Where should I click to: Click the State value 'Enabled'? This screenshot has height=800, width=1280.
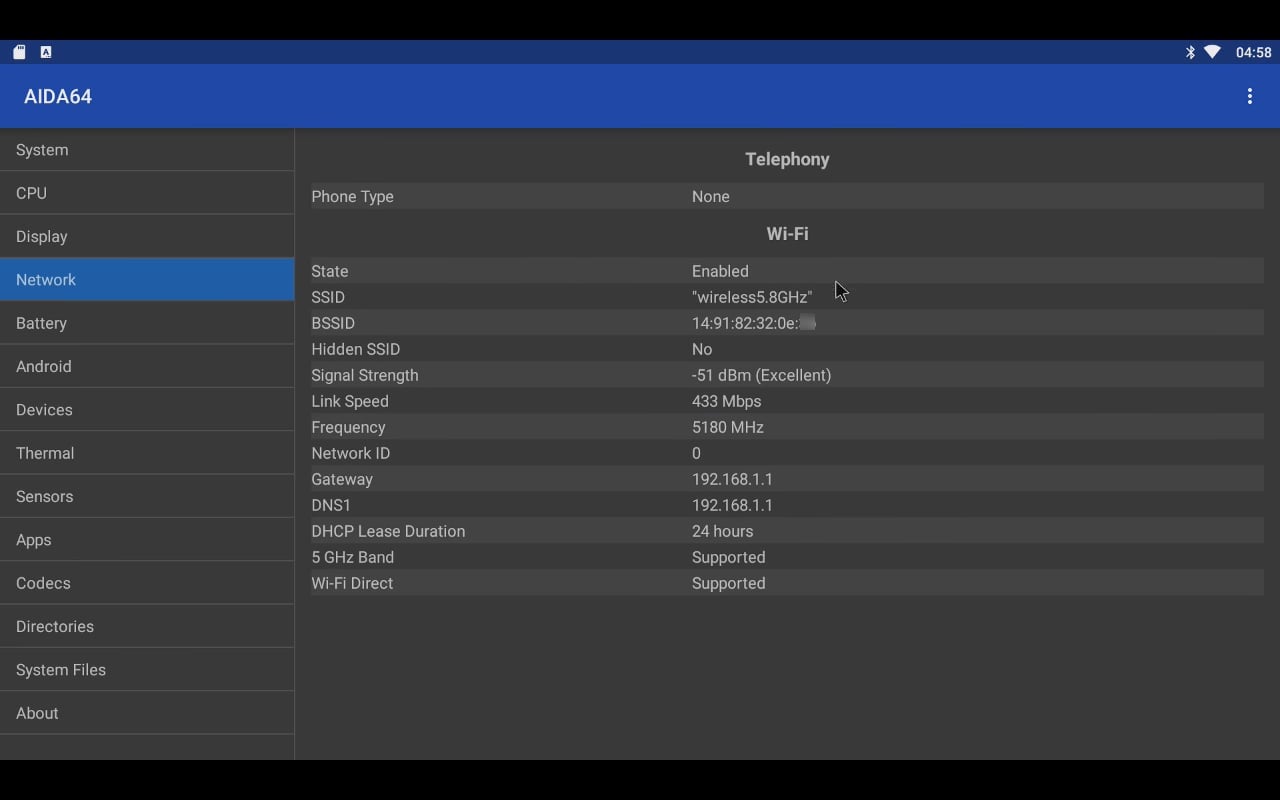(720, 271)
